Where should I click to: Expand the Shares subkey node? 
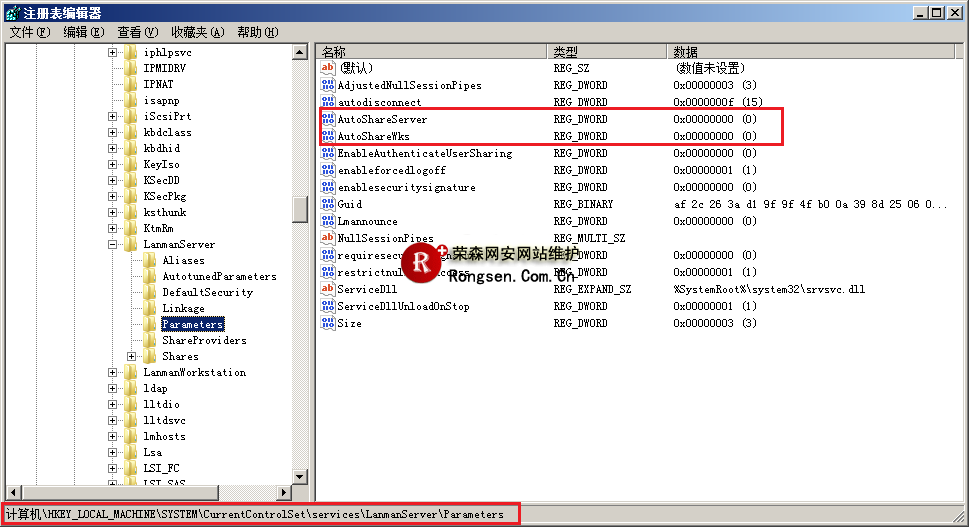pos(132,356)
